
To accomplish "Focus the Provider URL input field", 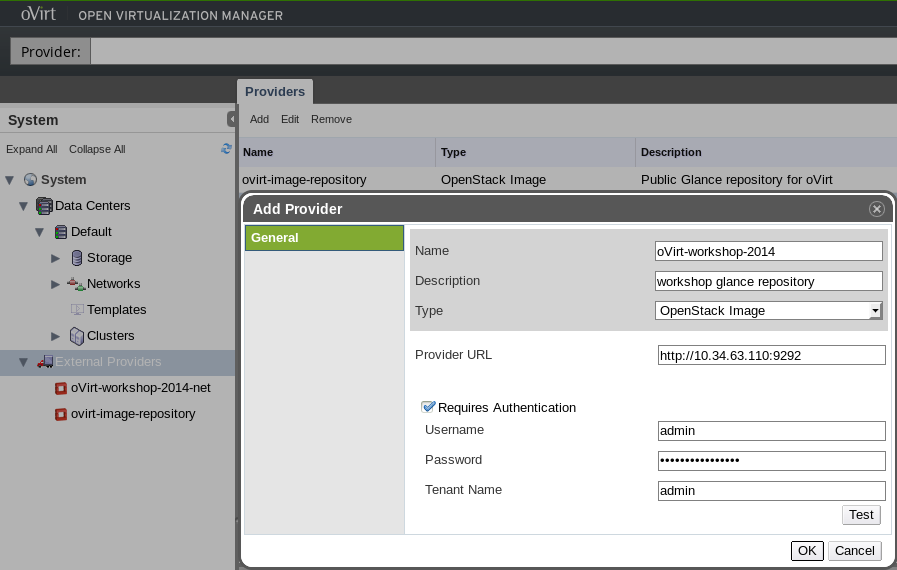I will point(771,355).
